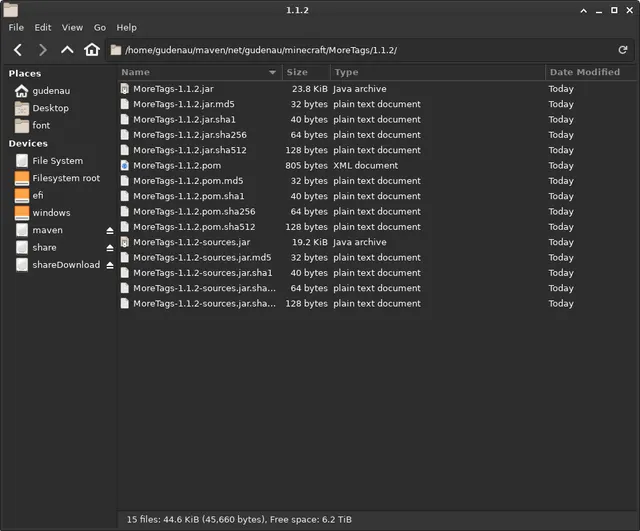Go back with the left arrow icon
Viewport: 640px width, 531px height.
pos(18,50)
